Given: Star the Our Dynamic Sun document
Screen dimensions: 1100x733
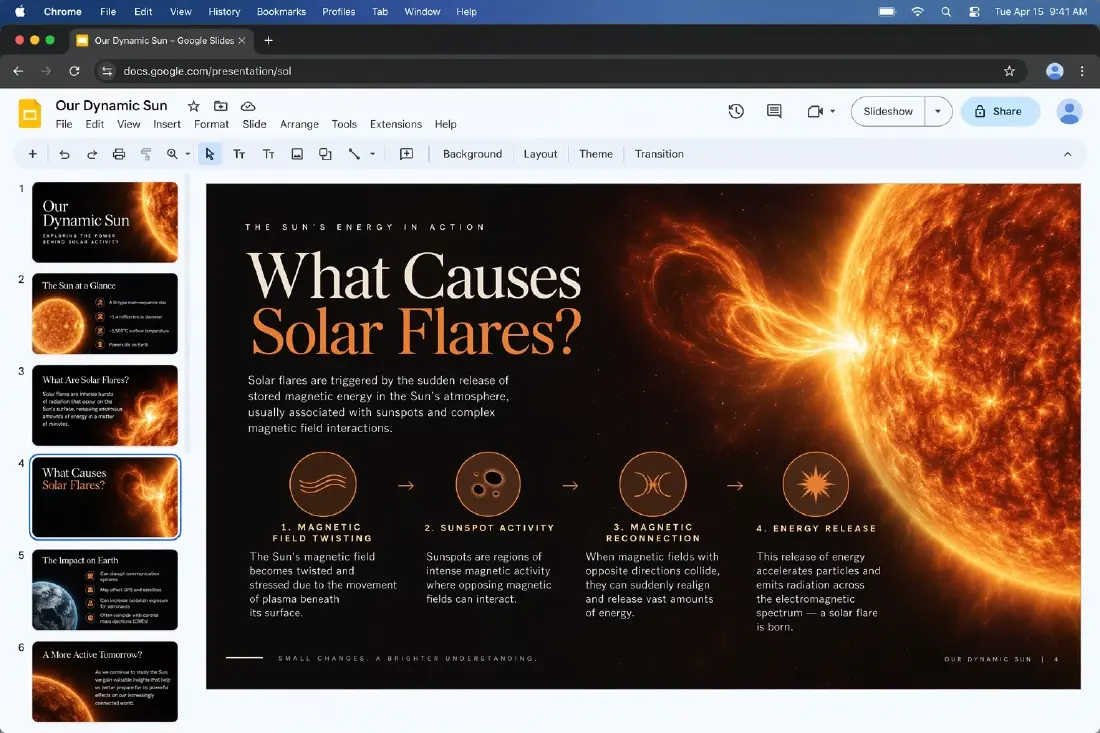Looking at the screenshot, I should tap(194, 106).
